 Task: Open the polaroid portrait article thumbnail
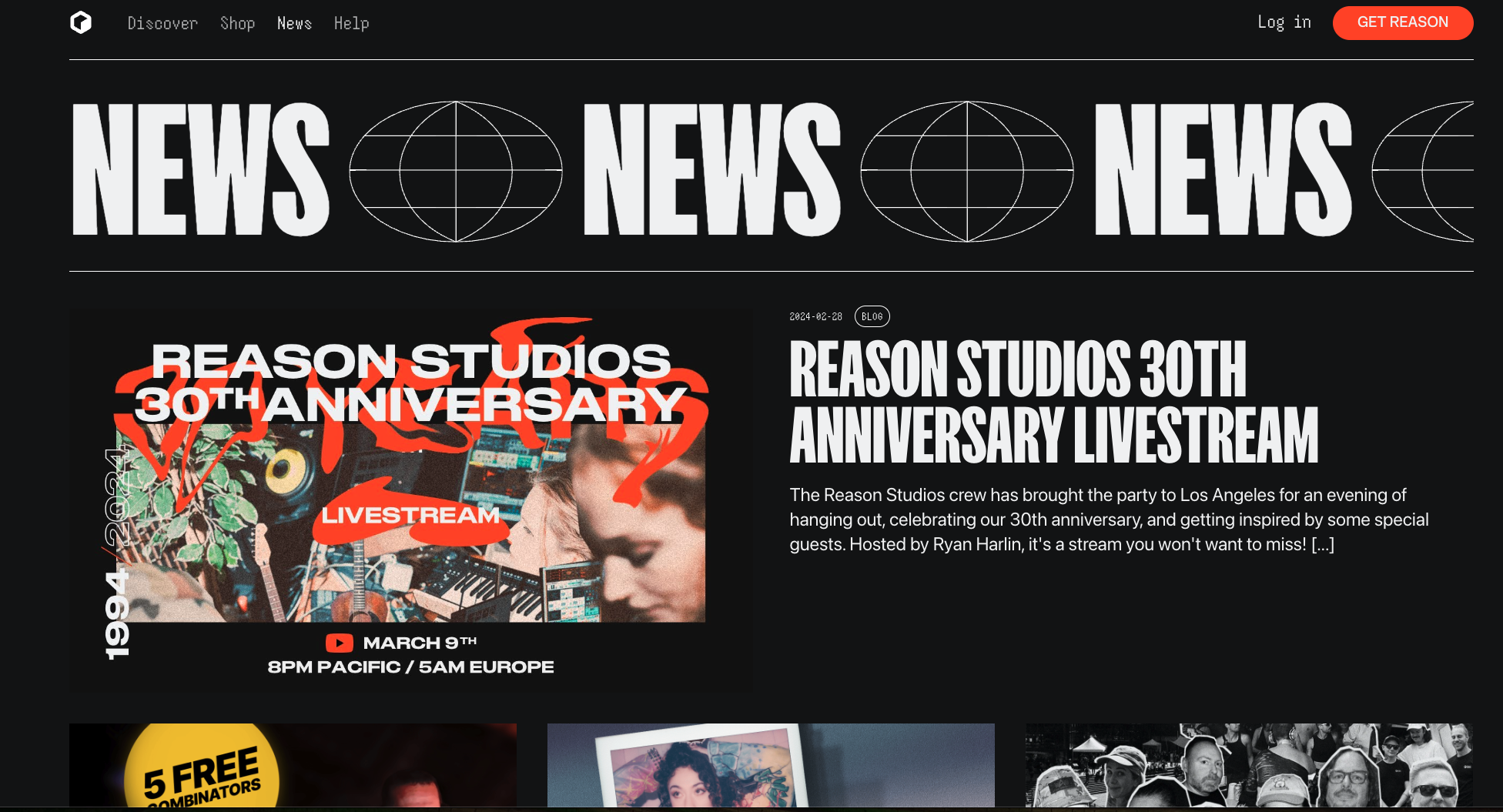coord(771,765)
